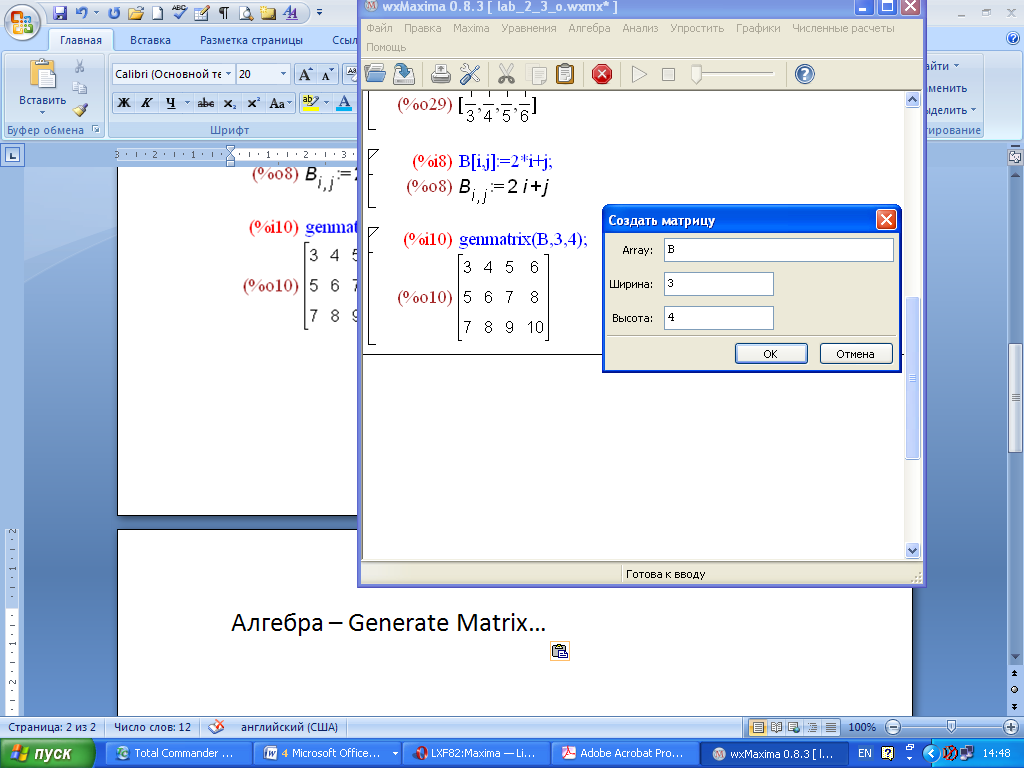Toggle Strikethrough (abc) formatting in Word
Image resolution: width=1024 pixels, height=768 pixels.
[206, 103]
